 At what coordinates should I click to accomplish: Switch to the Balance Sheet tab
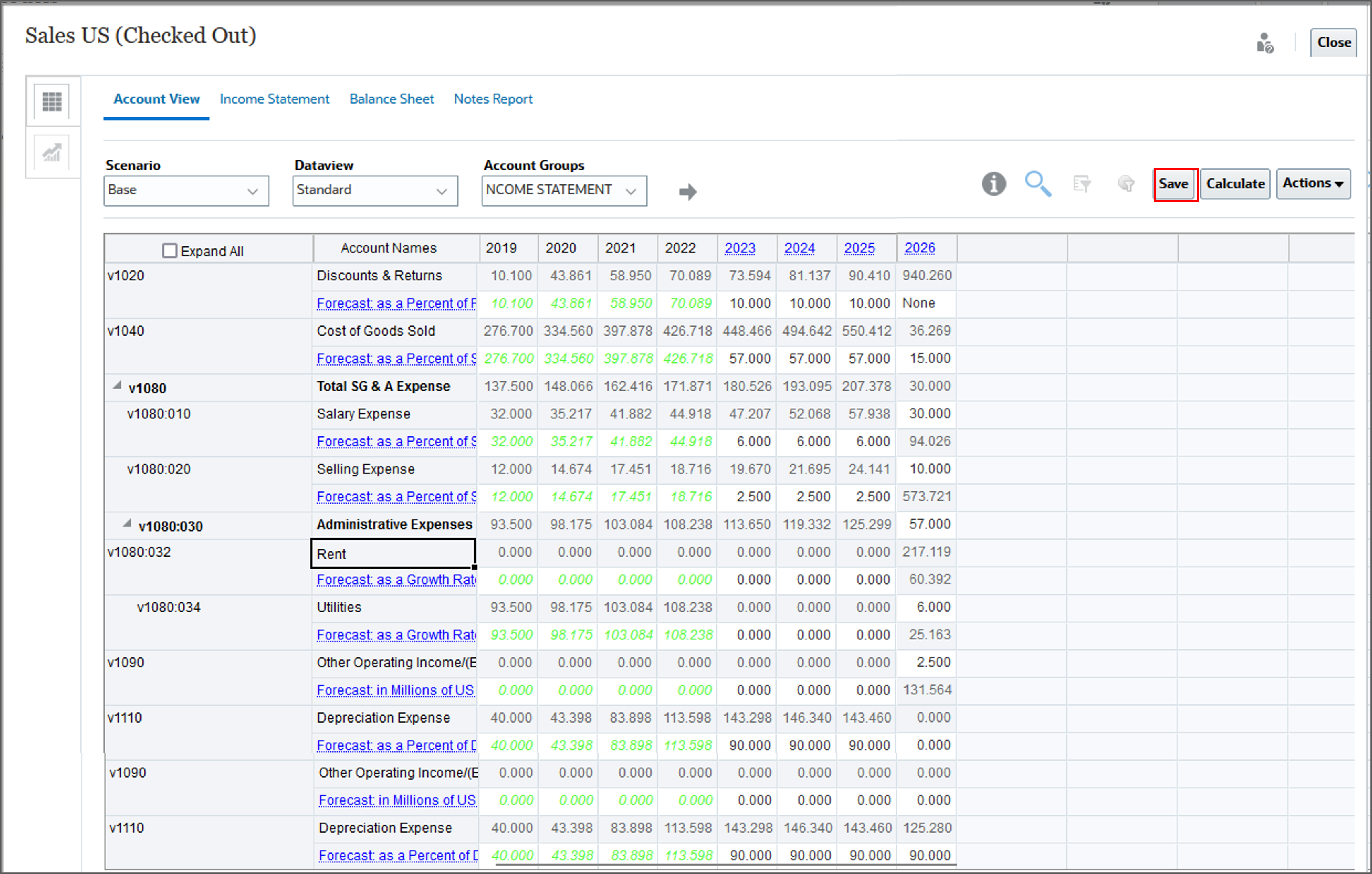(x=392, y=99)
